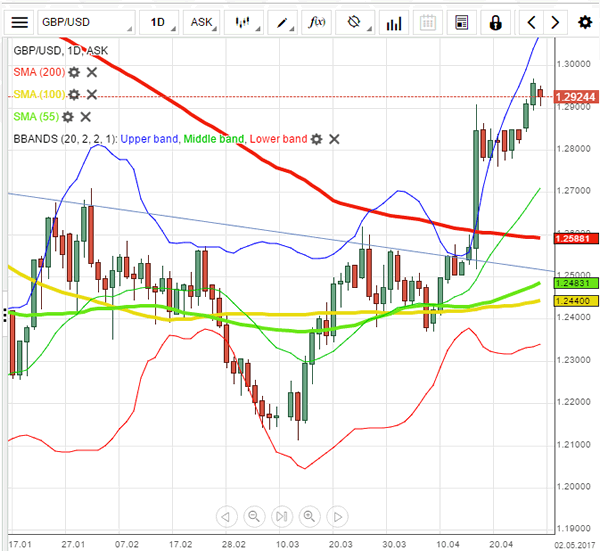Open the hamburger main menu
The image size is (600, 551).
click(x=20, y=23)
